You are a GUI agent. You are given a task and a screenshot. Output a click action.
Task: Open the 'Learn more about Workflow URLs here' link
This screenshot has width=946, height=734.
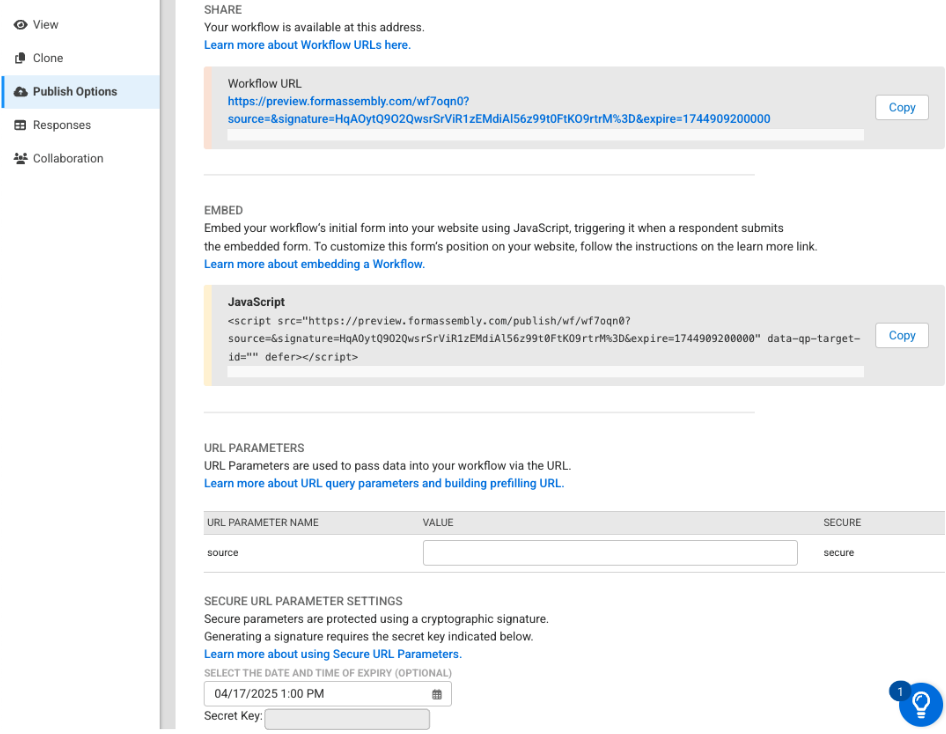[x=307, y=45]
